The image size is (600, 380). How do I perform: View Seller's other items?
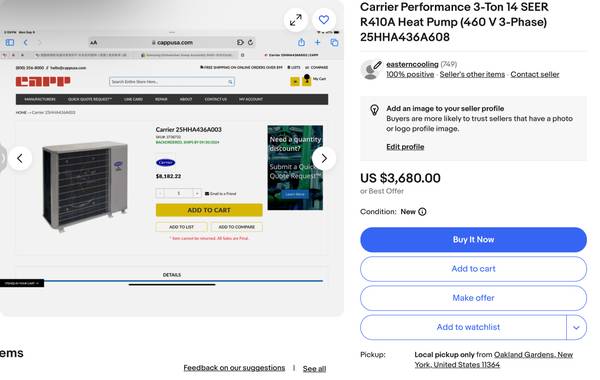(x=472, y=74)
